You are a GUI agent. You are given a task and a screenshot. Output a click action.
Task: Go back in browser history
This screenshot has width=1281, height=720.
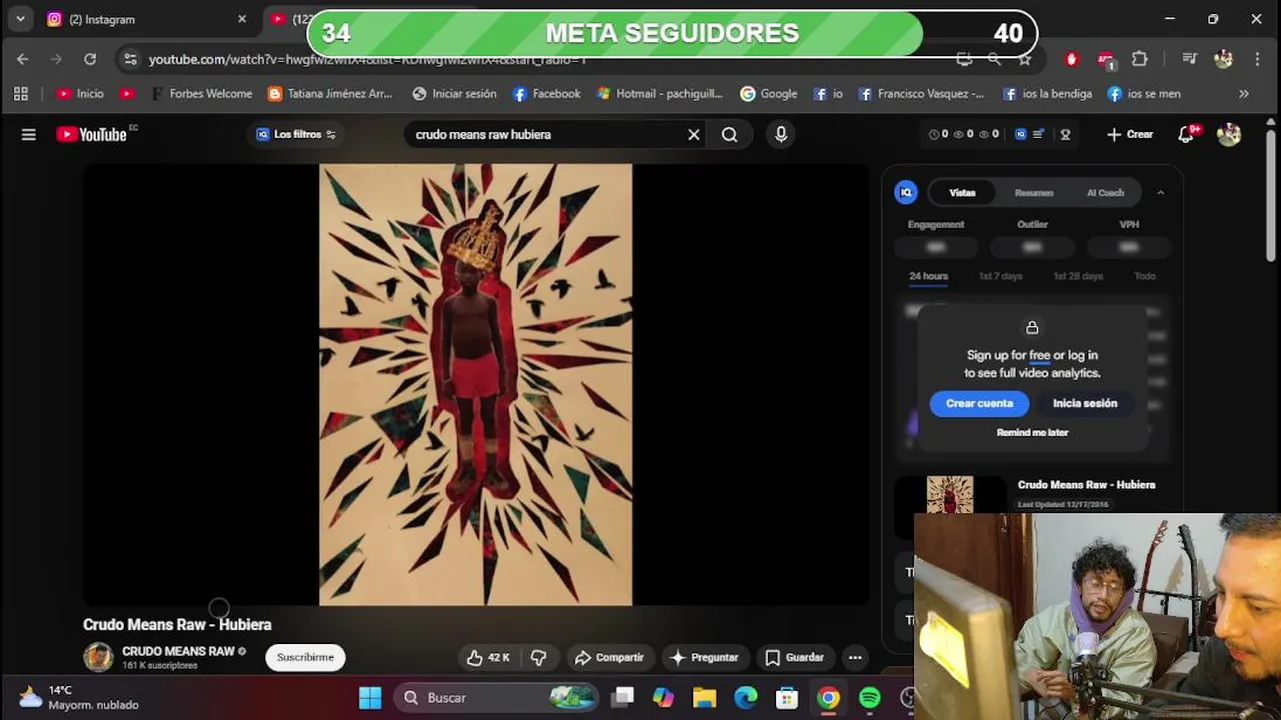tap(23, 59)
